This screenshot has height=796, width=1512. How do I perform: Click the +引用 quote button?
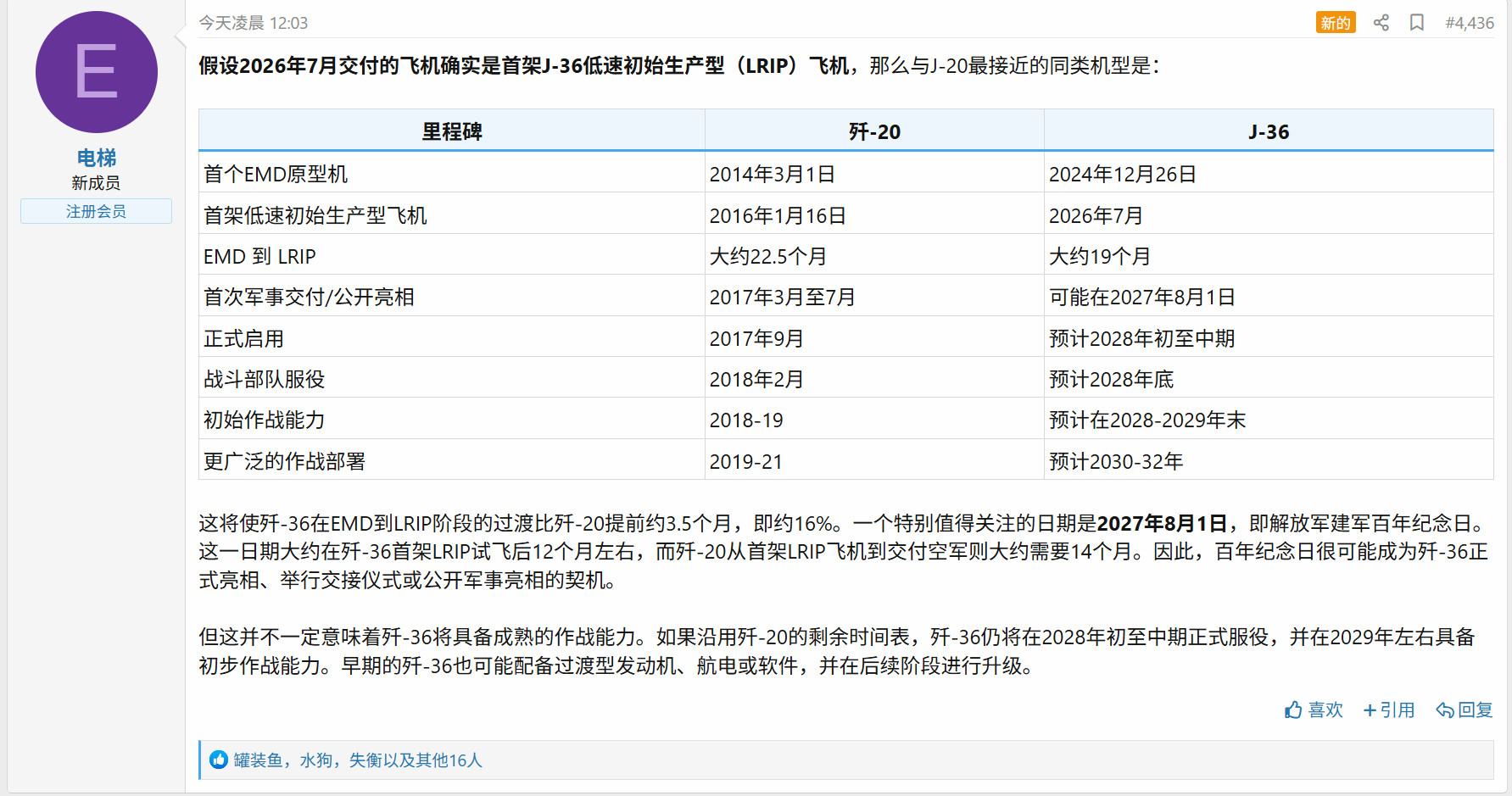point(1389,710)
